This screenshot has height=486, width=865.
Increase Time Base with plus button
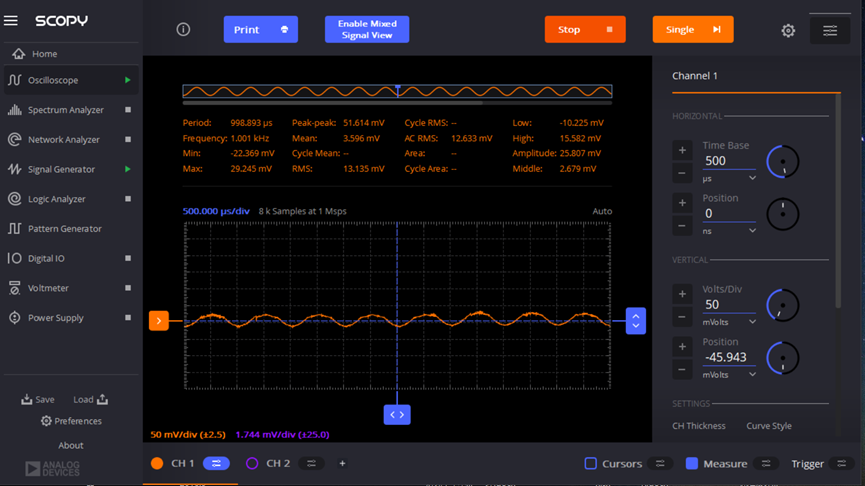click(682, 150)
